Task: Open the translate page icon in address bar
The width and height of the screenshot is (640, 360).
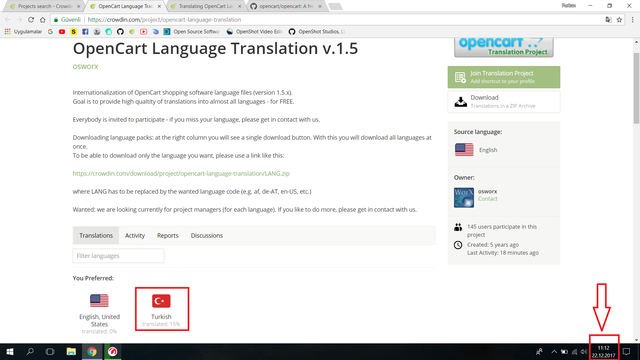Action: 608,20
